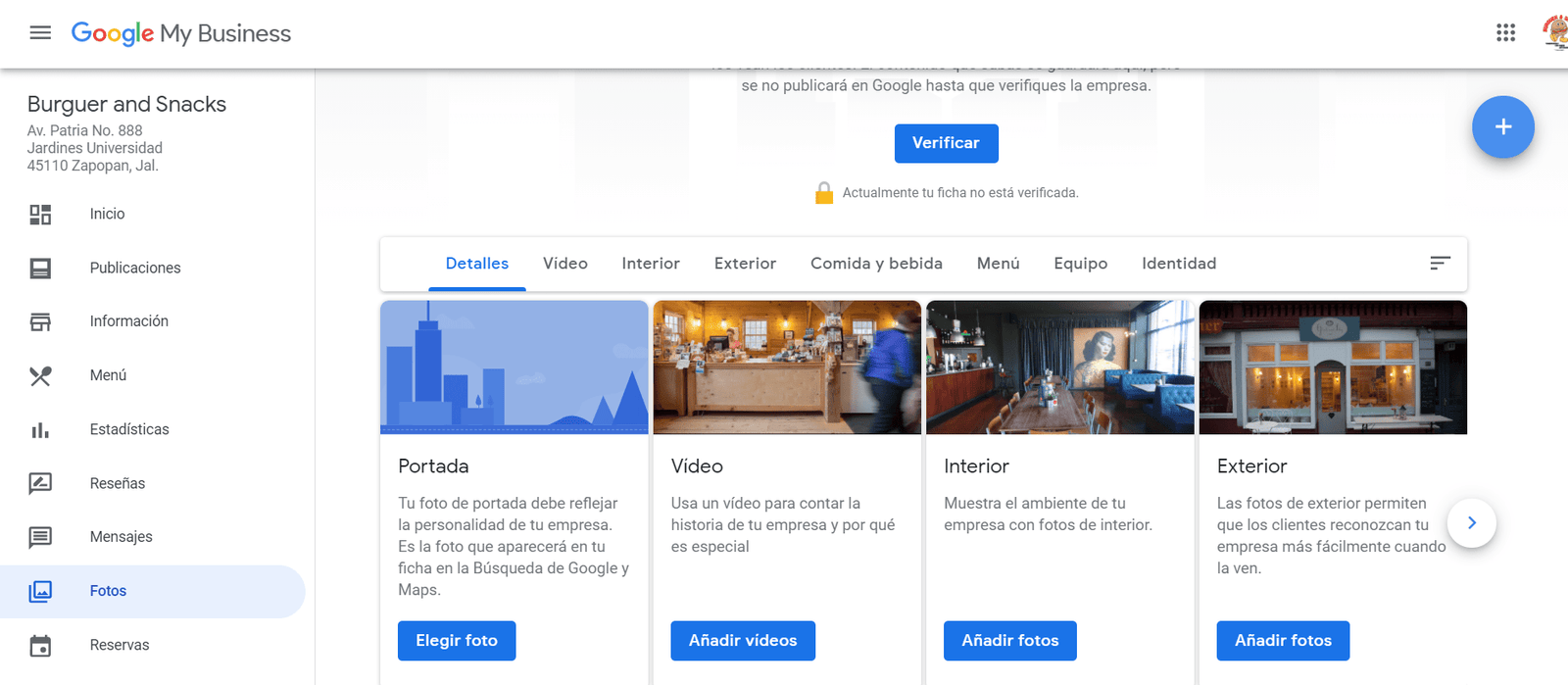1568x685 pixels.
Task: Switch to the Vídeo tab
Action: point(565,264)
